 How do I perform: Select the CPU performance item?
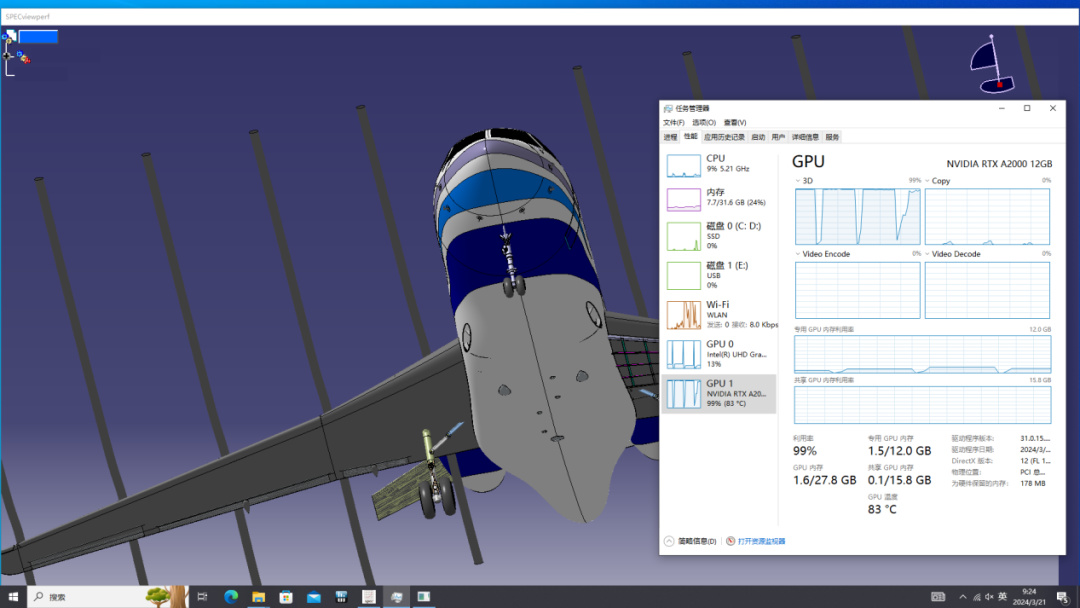[x=719, y=165]
